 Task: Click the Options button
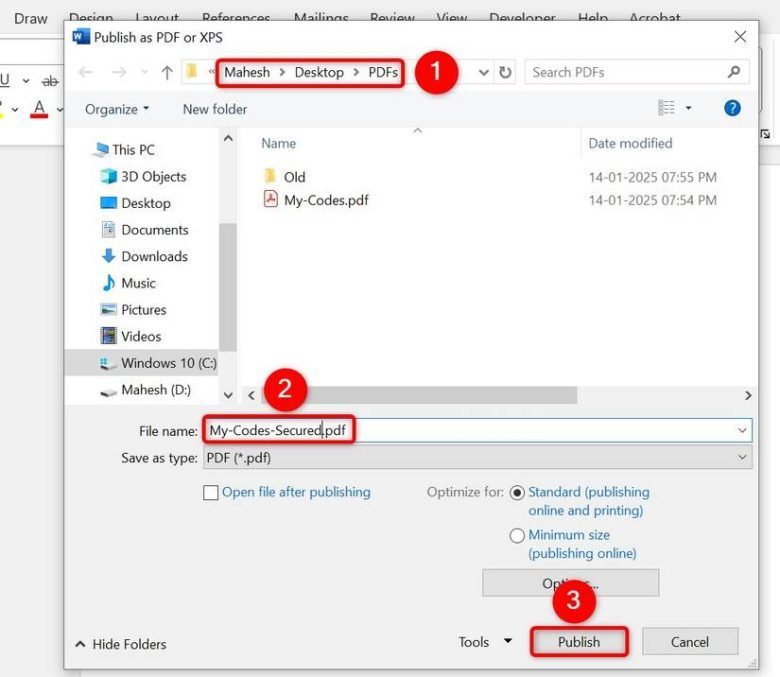[x=571, y=582]
